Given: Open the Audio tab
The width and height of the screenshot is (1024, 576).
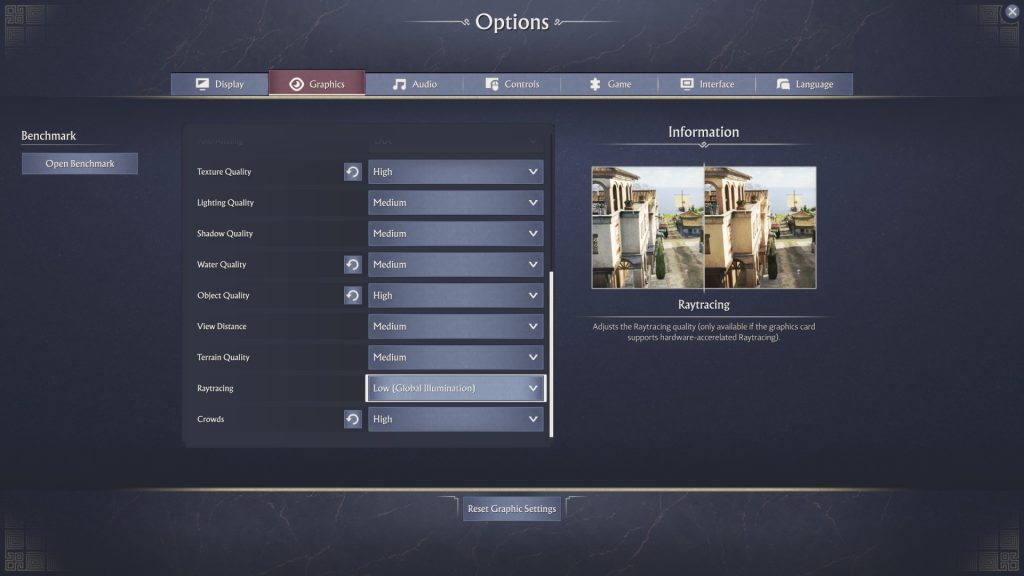Looking at the screenshot, I should tap(414, 84).
